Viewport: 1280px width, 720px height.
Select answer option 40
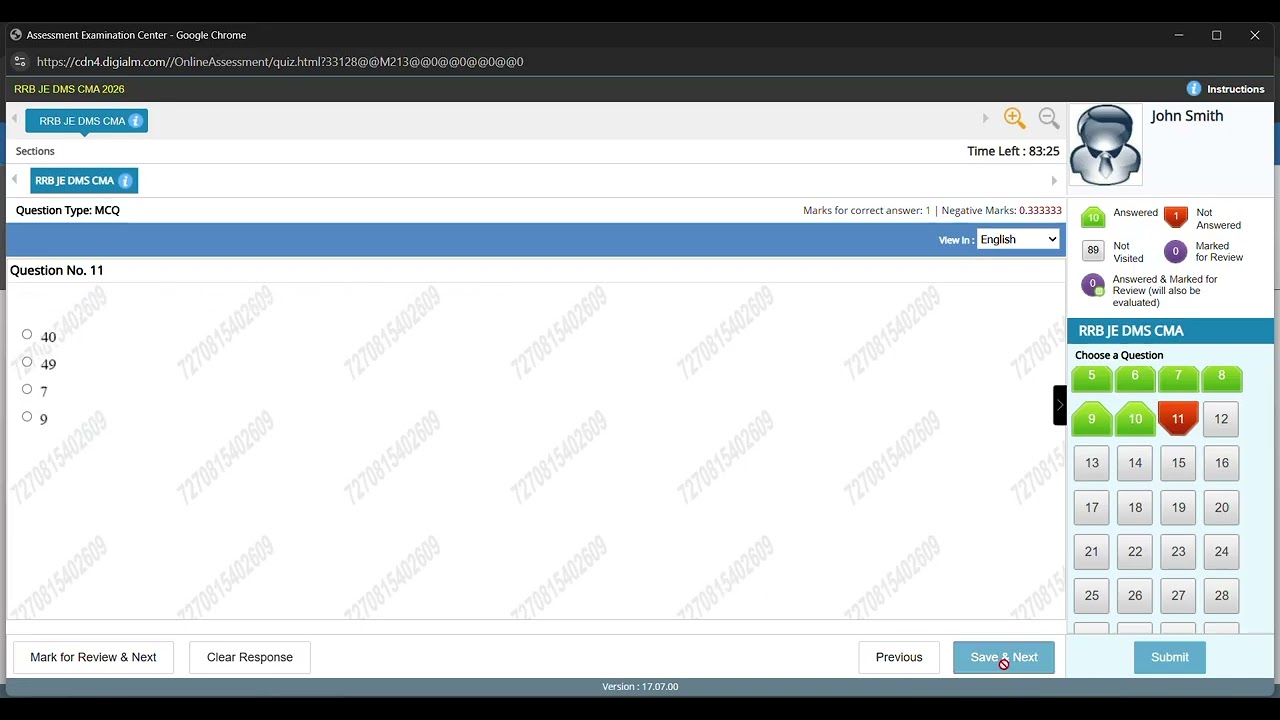click(27, 335)
